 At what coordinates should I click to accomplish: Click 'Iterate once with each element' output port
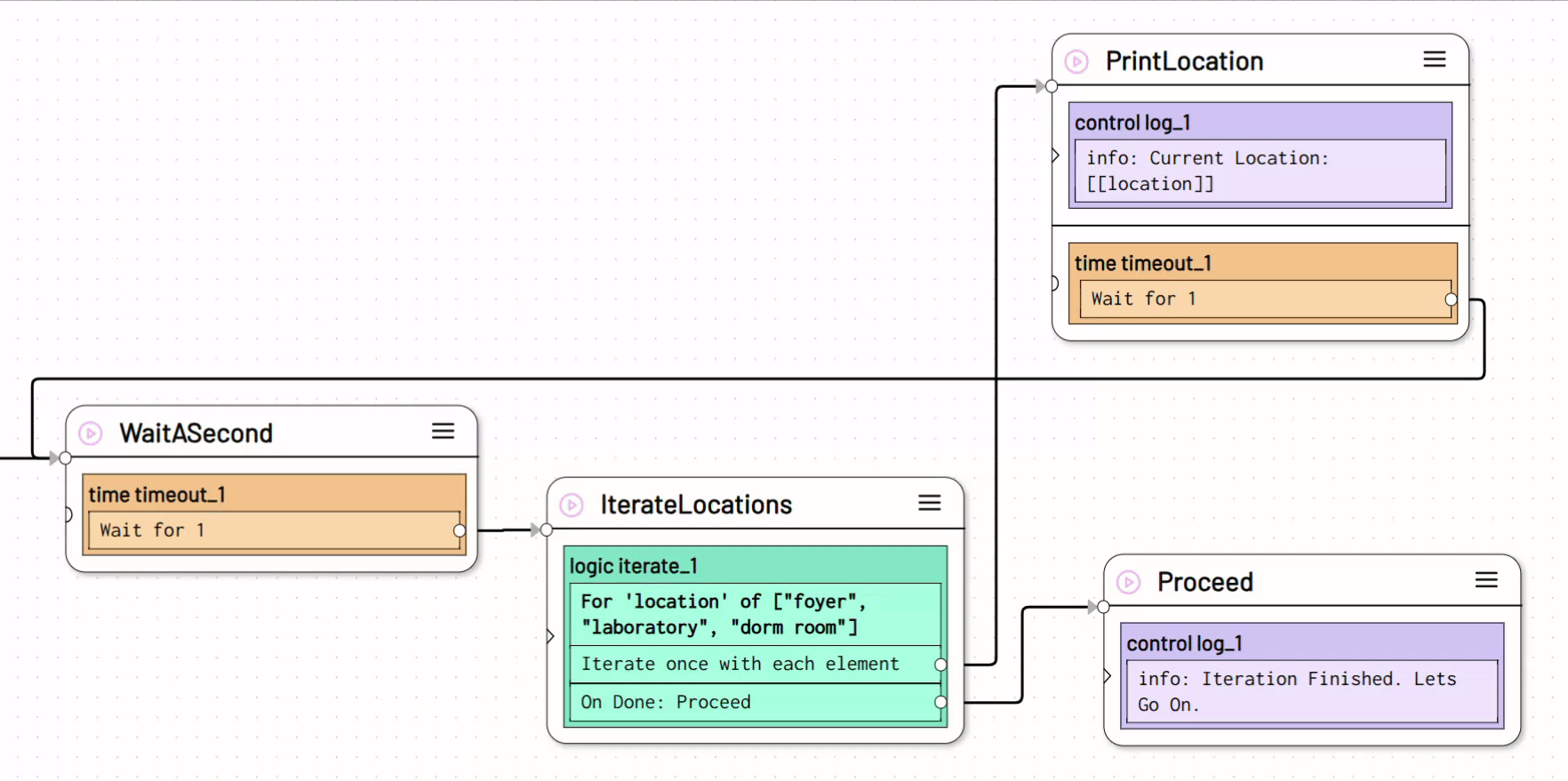click(x=940, y=665)
